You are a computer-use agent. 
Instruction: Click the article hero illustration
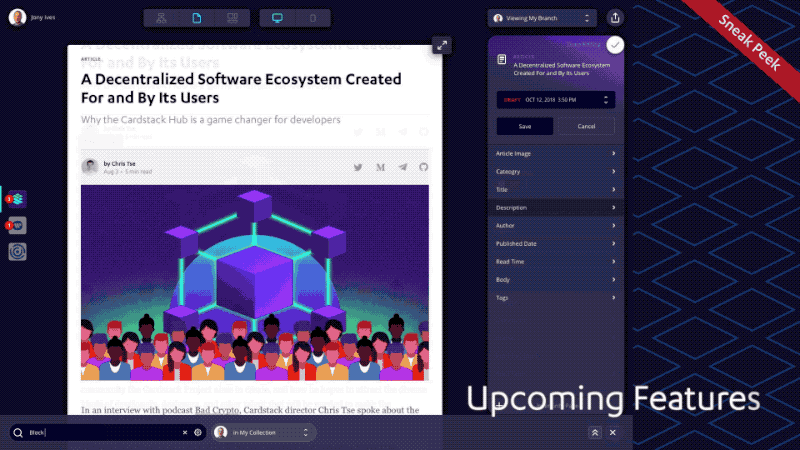[255, 283]
